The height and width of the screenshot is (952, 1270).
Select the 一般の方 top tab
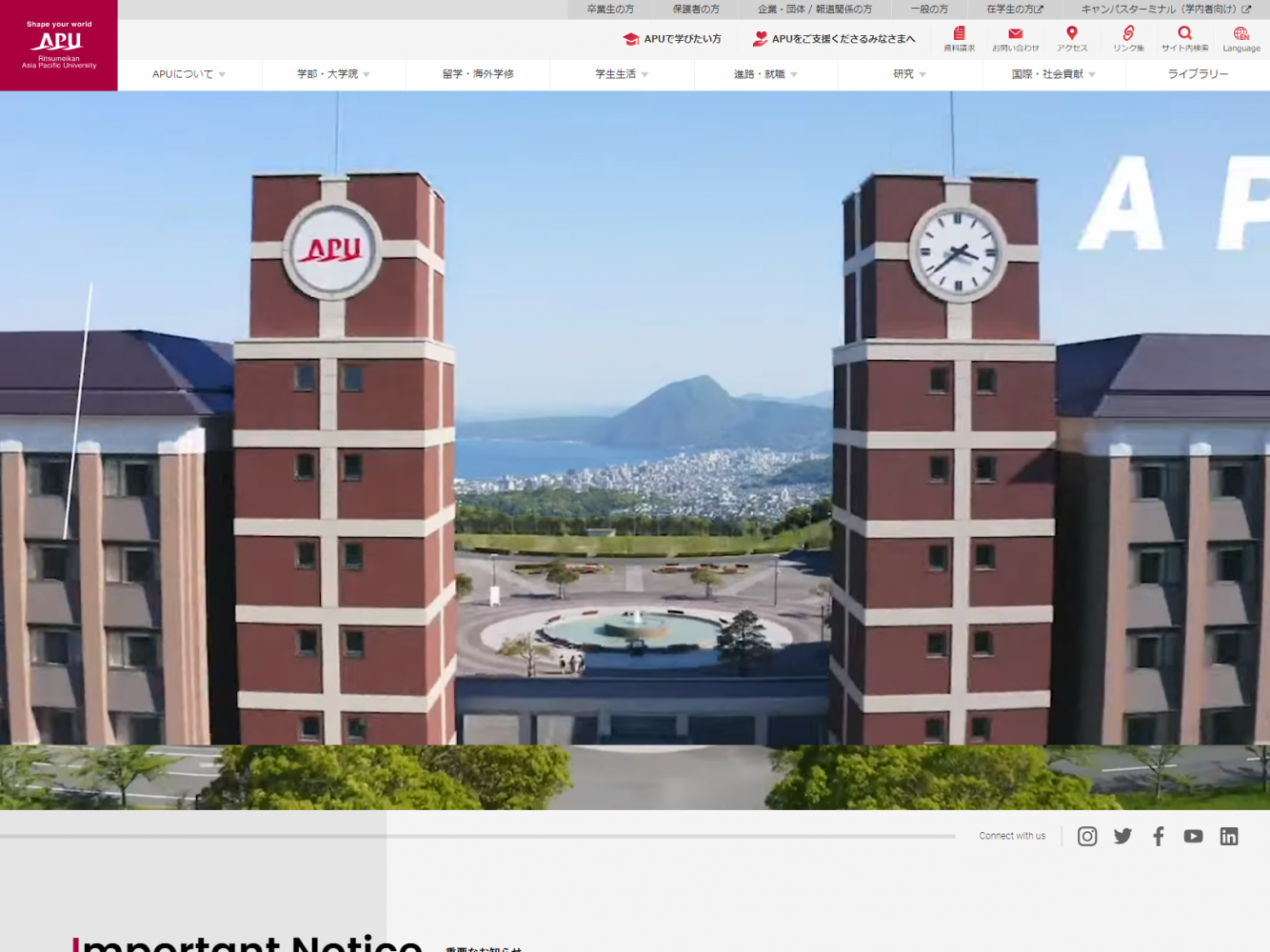[x=929, y=10]
